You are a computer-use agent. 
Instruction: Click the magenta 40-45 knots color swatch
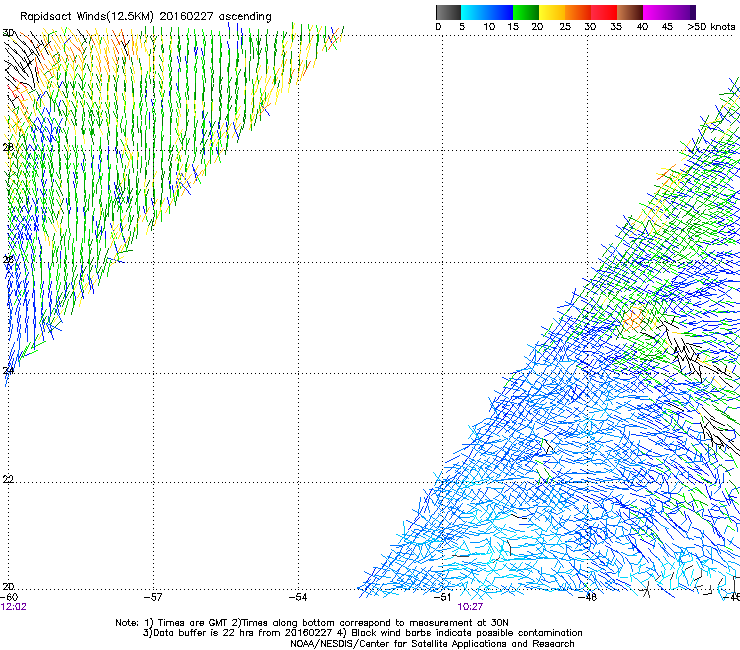click(x=656, y=12)
